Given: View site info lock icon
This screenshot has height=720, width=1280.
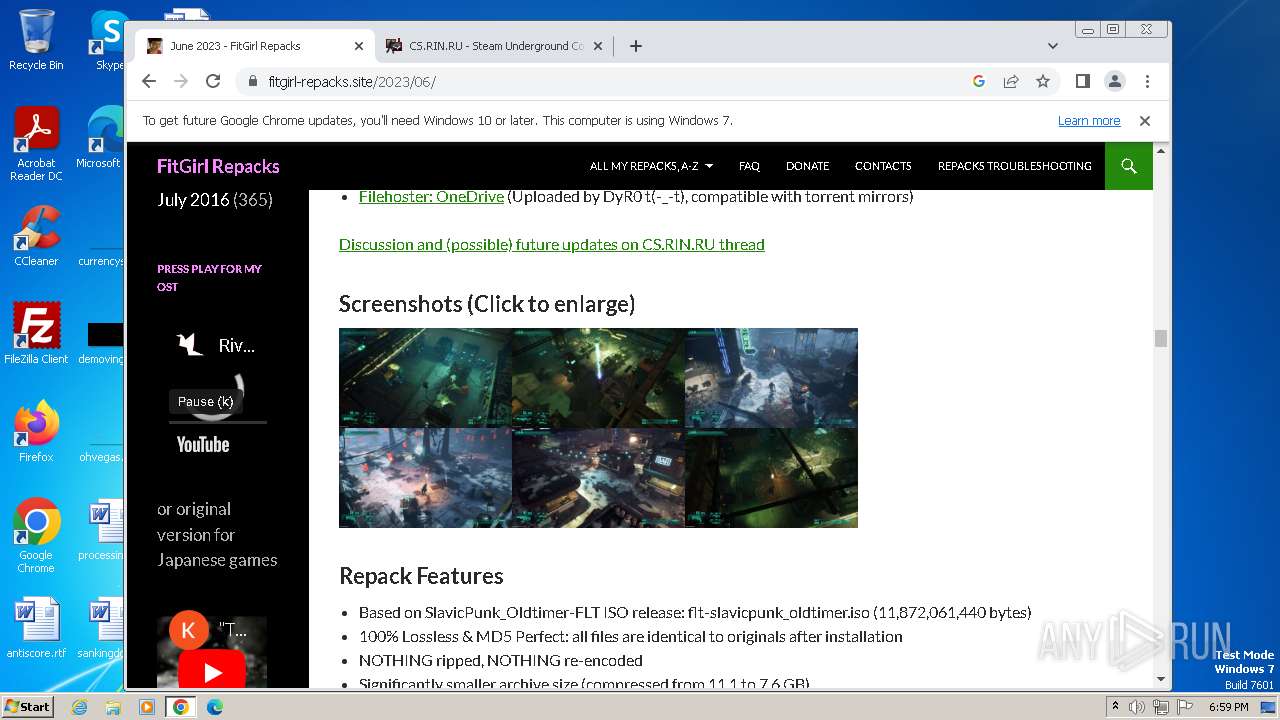Looking at the screenshot, I should [252, 82].
